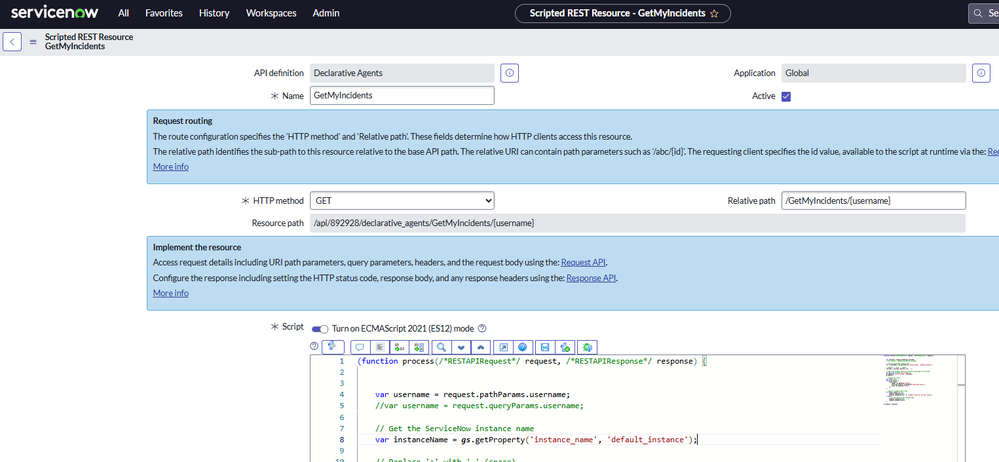Image resolution: width=999 pixels, height=462 pixels.
Task: Toggle full screen script editor
Action: coord(503,347)
